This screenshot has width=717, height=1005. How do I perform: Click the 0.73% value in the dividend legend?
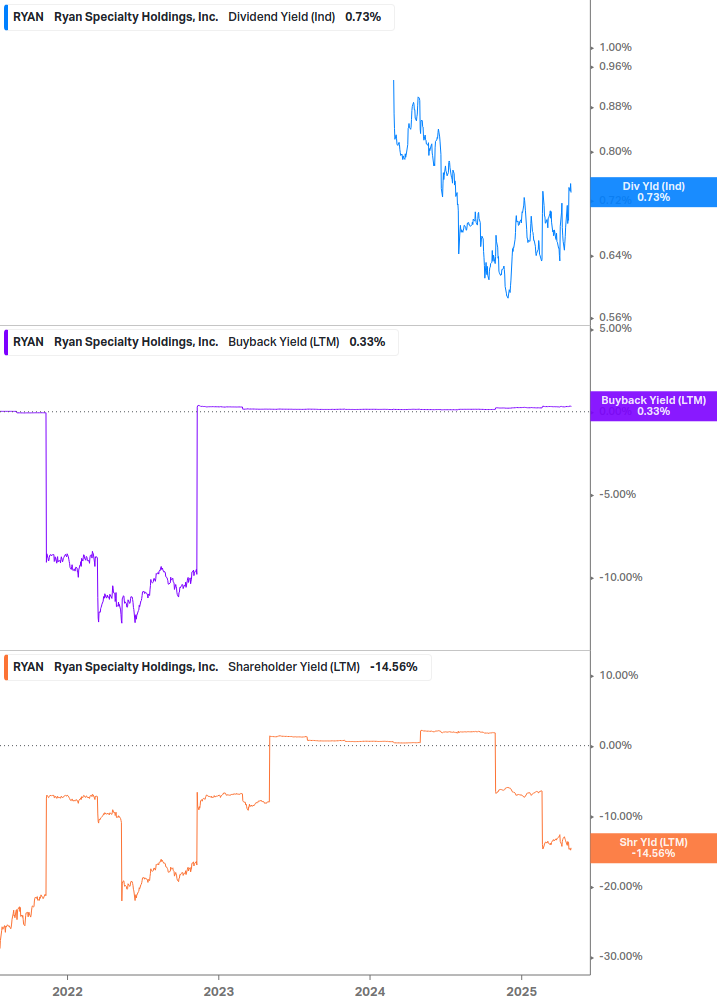coord(363,17)
